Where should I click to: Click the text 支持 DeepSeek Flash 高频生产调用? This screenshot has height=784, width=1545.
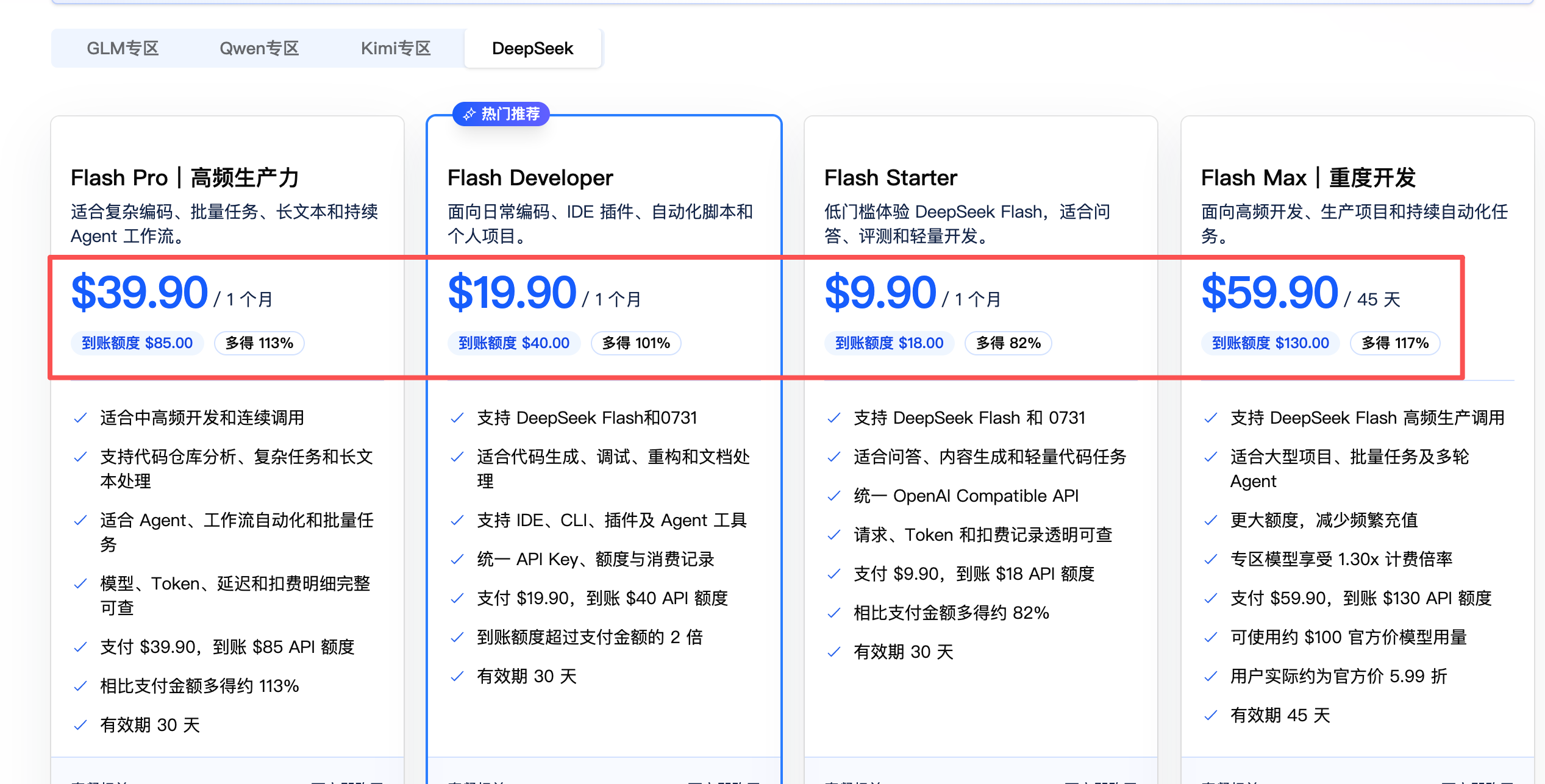1368,418
